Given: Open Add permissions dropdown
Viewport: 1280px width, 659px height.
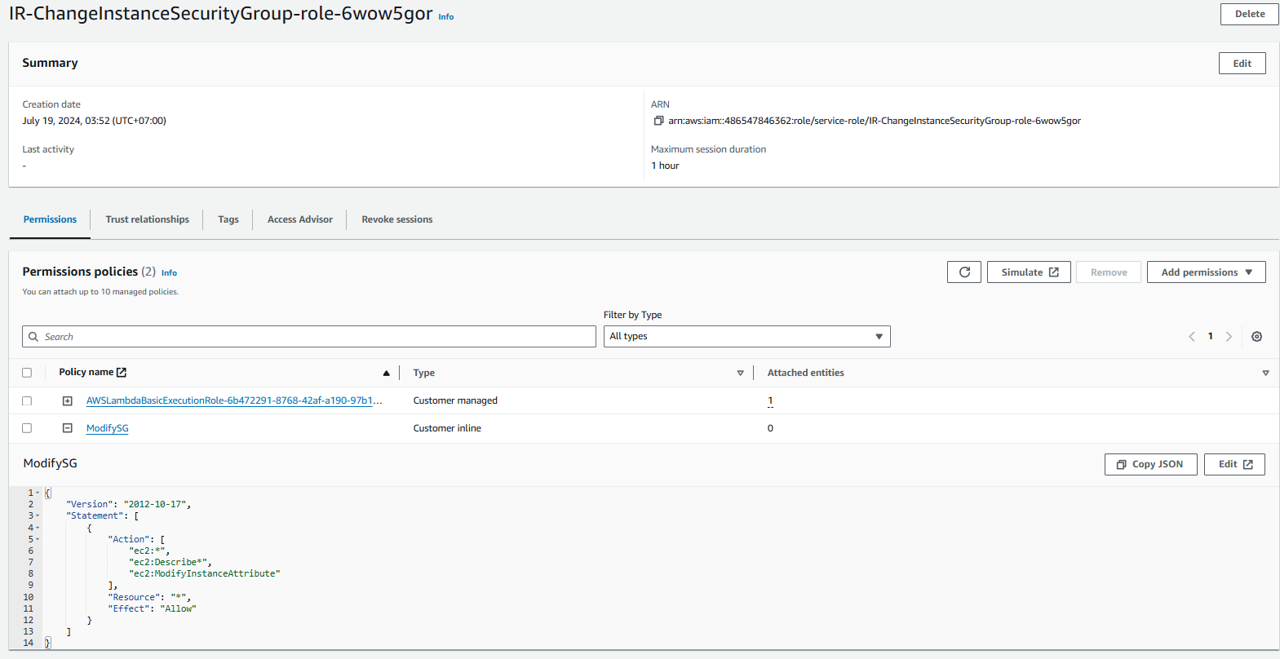Looking at the screenshot, I should tap(1206, 272).
